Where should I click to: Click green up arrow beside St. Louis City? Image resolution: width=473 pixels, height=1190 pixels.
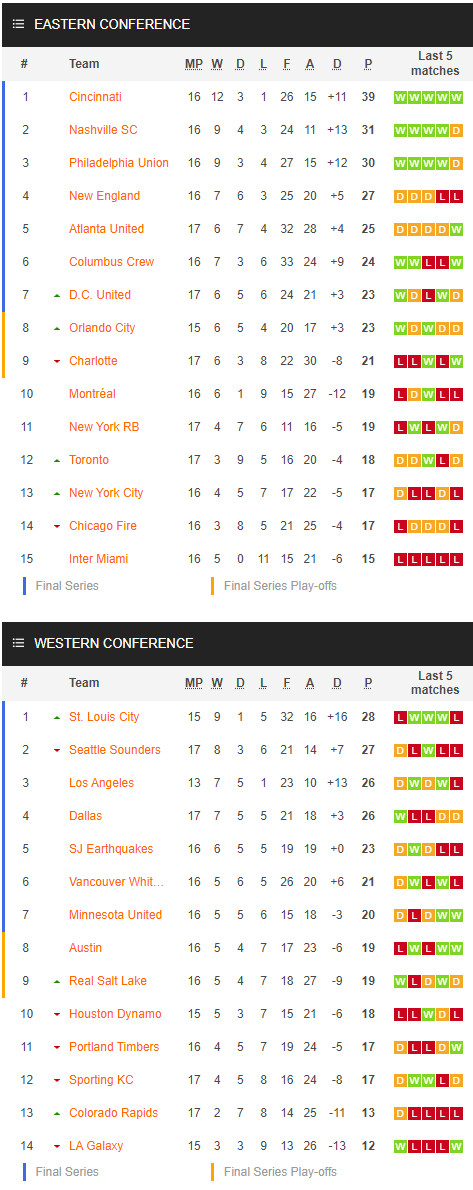[57, 717]
